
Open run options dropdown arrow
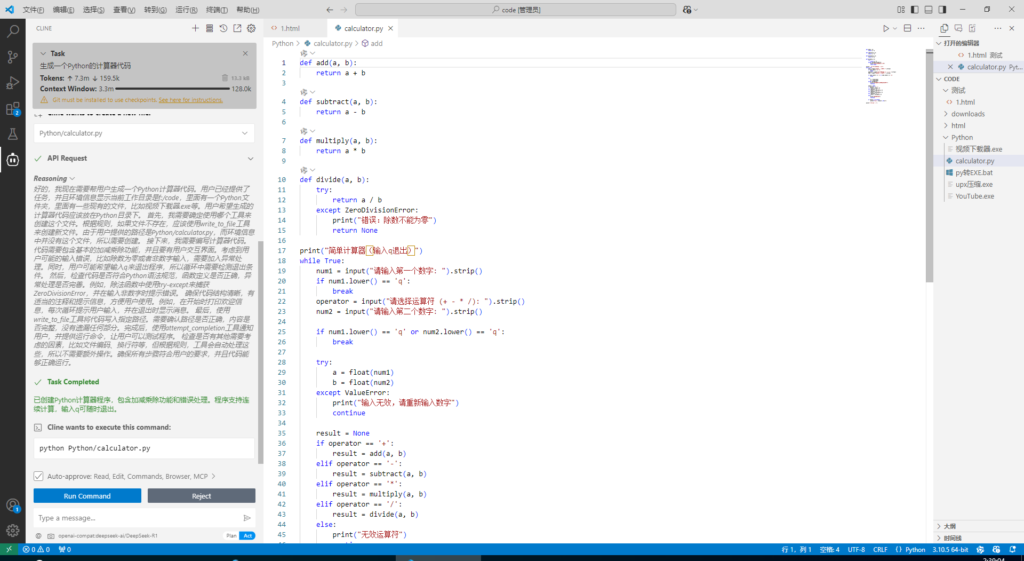[x=895, y=28]
